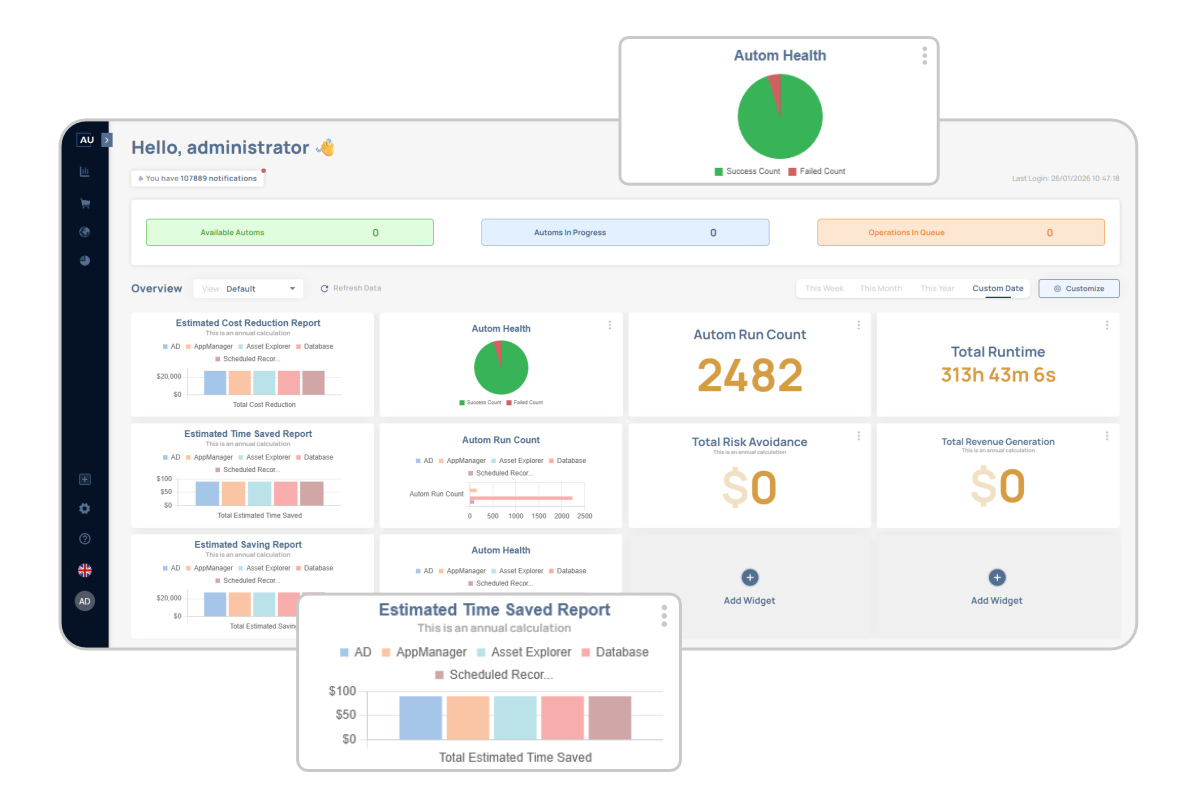Screen dimensions: 1200x800
Task: Open the 107889 notifications banner
Action: pyautogui.click(x=197, y=179)
